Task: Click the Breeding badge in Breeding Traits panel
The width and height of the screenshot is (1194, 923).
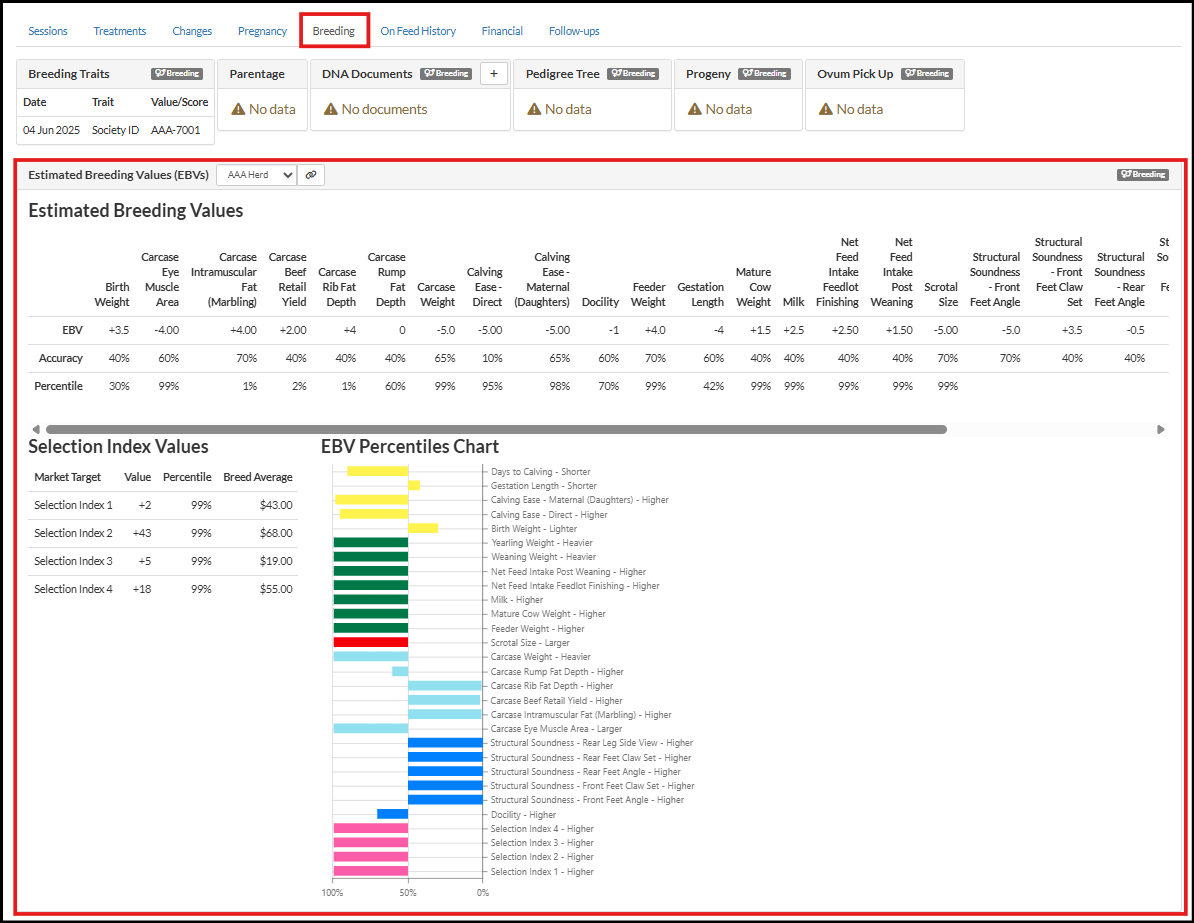Action: [x=177, y=74]
